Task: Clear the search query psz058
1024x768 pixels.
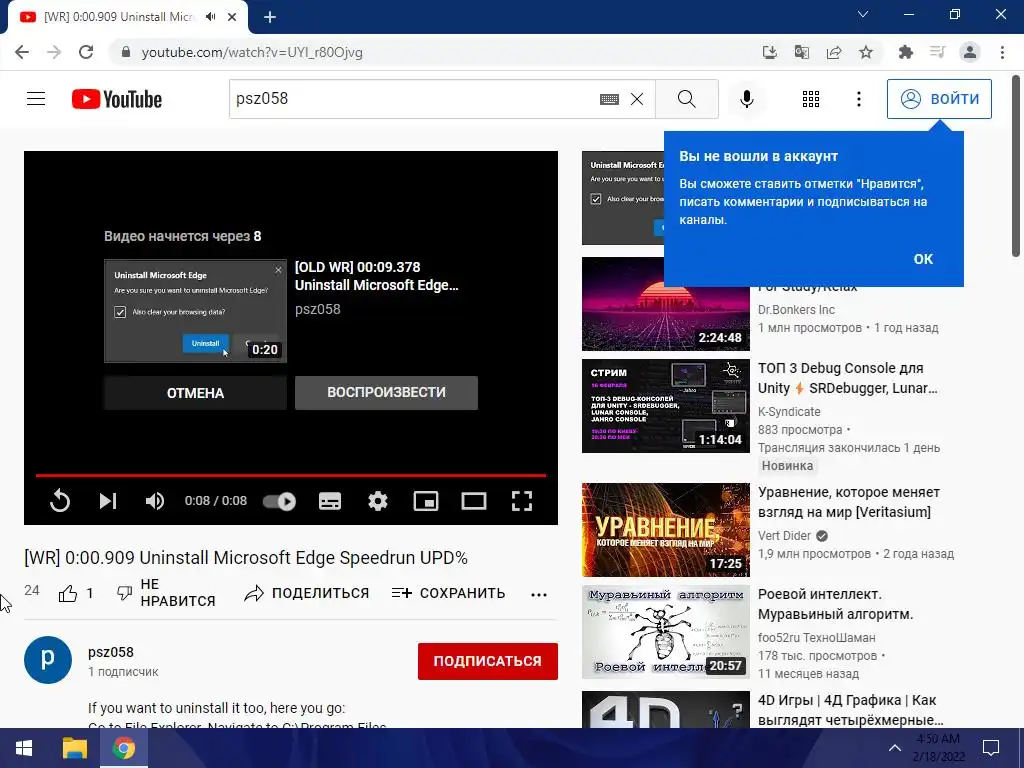Action: pyautogui.click(x=637, y=99)
